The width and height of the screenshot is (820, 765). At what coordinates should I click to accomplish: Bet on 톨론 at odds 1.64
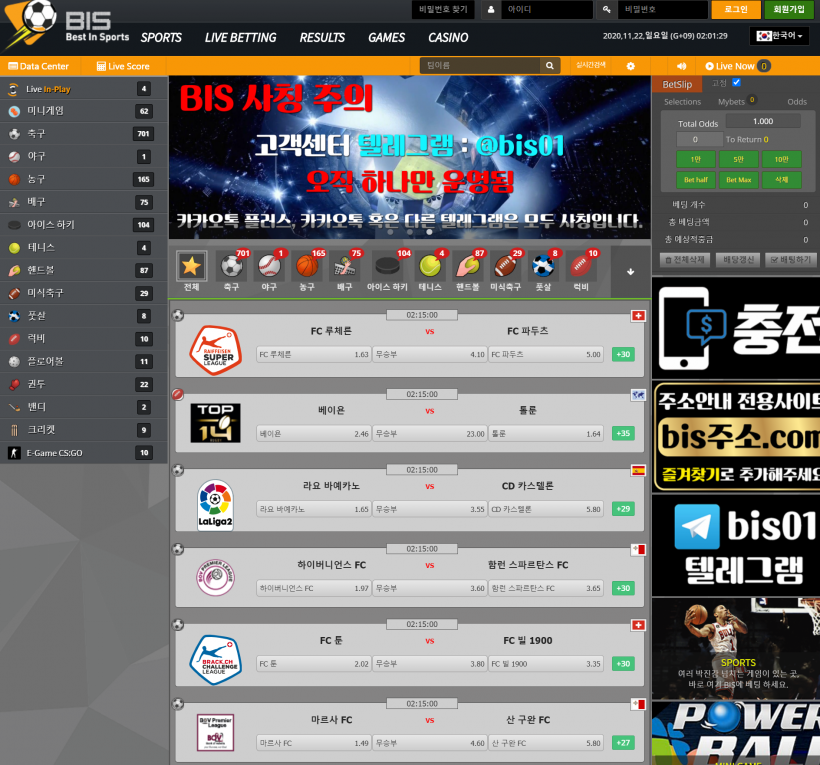click(545, 433)
